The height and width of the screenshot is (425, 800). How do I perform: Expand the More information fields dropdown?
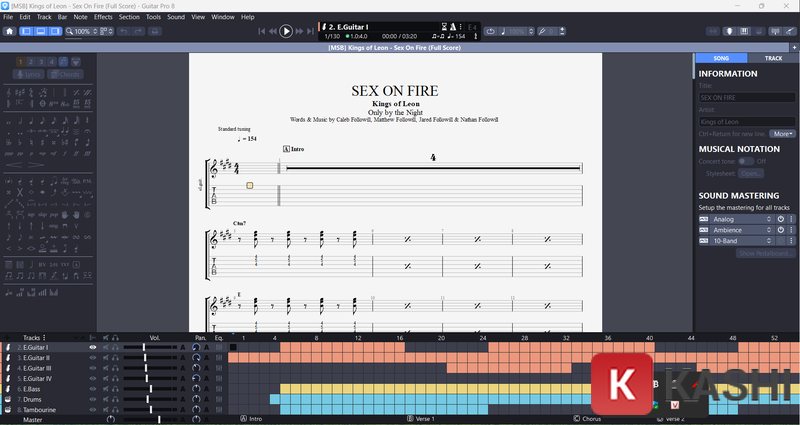tap(782, 134)
